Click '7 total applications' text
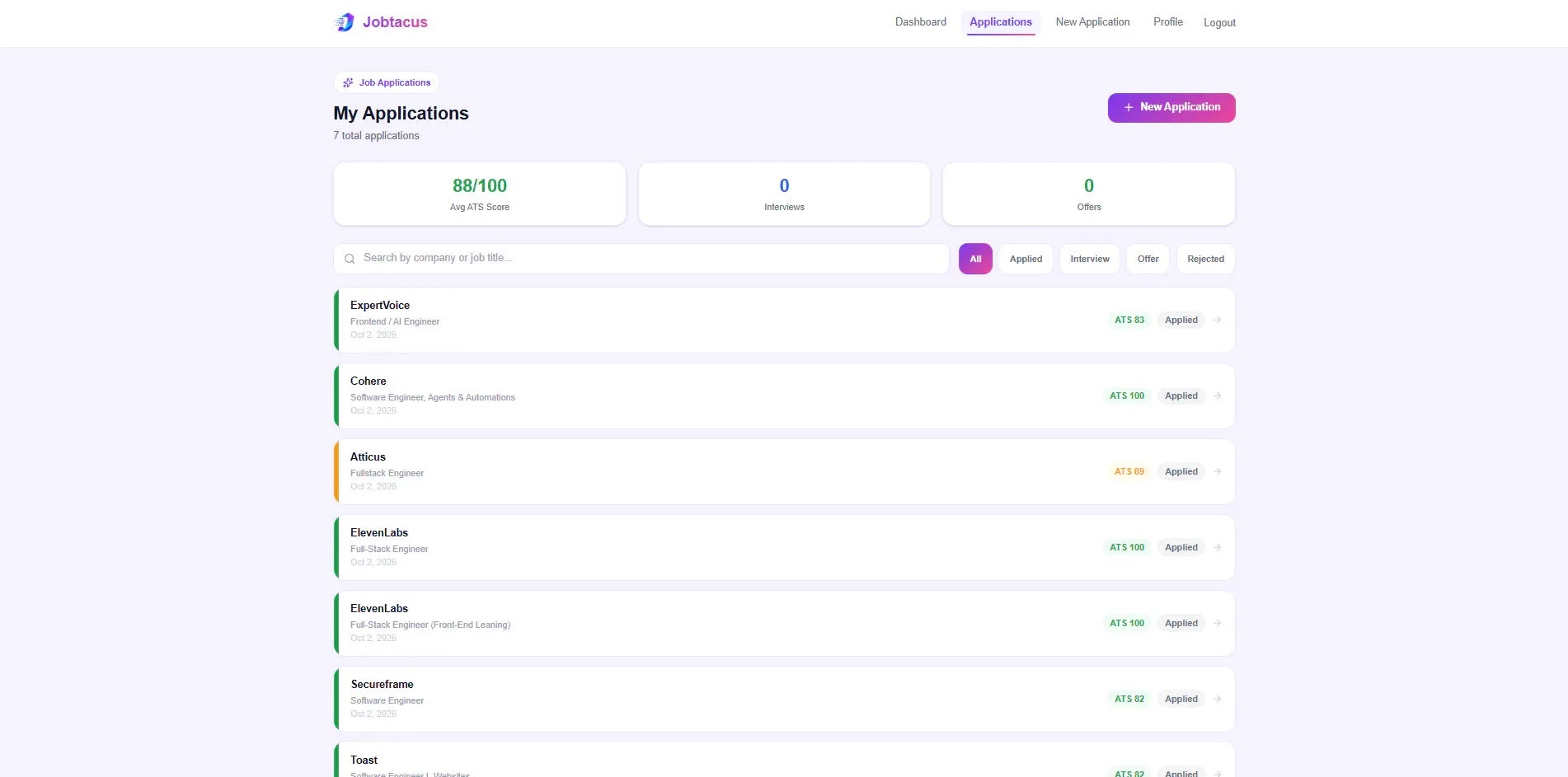 [376, 136]
